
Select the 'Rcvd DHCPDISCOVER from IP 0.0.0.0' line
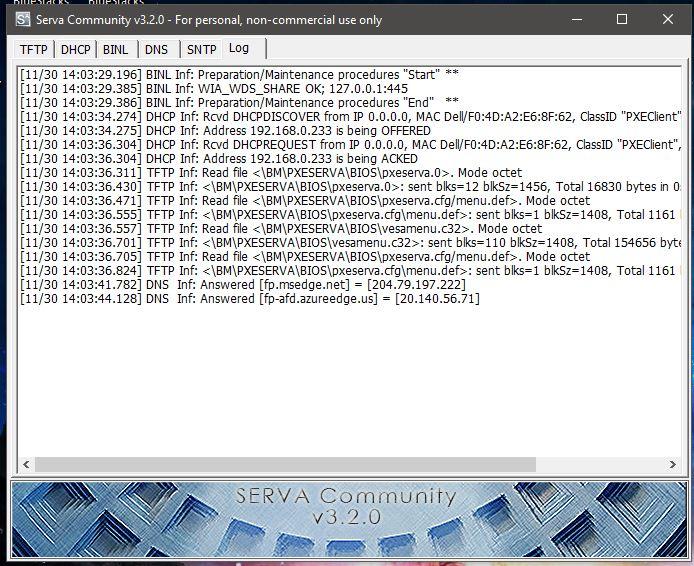pyautogui.click(x=351, y=116)
